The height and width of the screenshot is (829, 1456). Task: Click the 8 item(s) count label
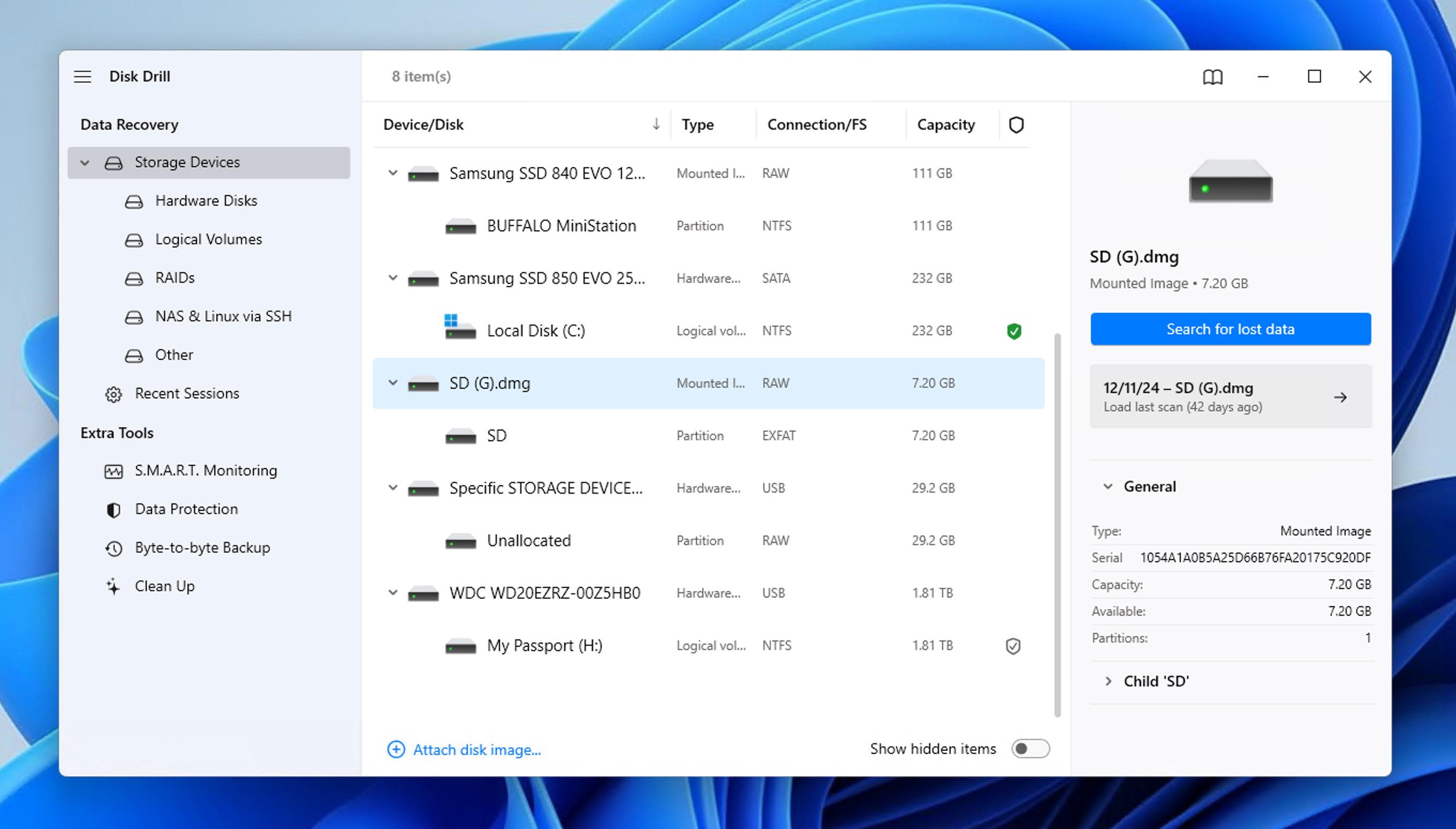[421, 76]
